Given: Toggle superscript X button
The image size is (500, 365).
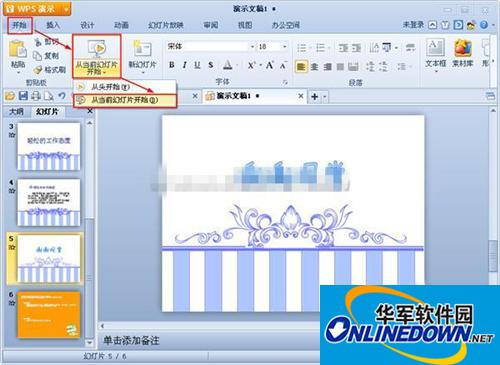Looking at the screenshot, I should coord(251,65).
